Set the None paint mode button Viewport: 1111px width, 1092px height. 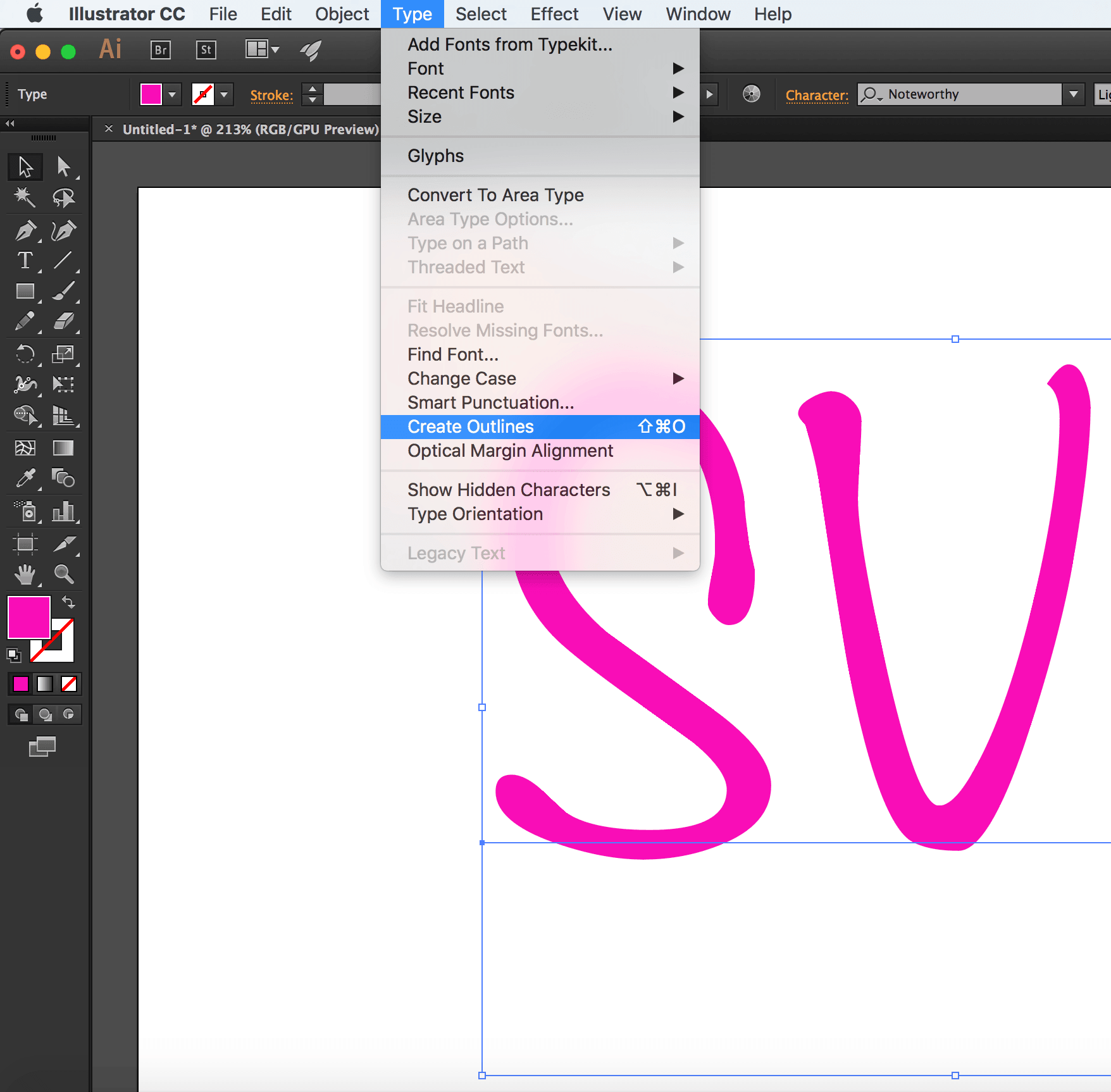coord(69,684)
